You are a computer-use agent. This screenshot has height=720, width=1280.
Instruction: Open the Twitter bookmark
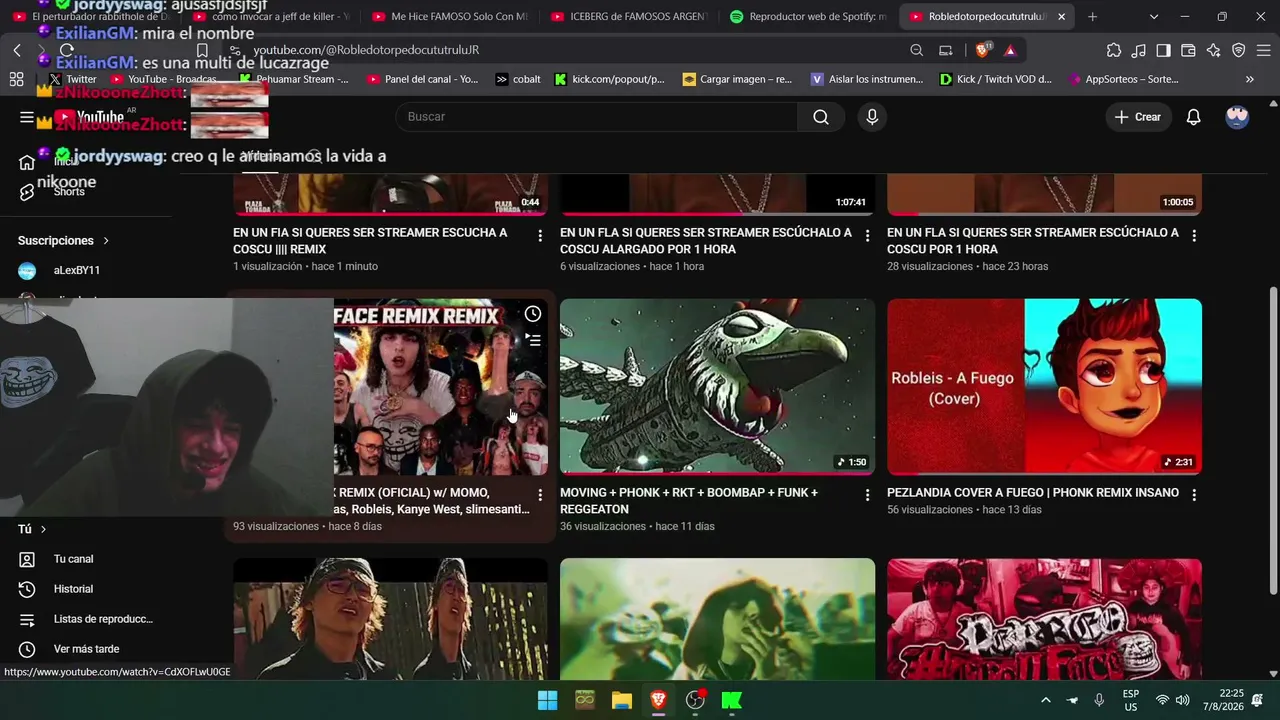click(x=73, y=79)
